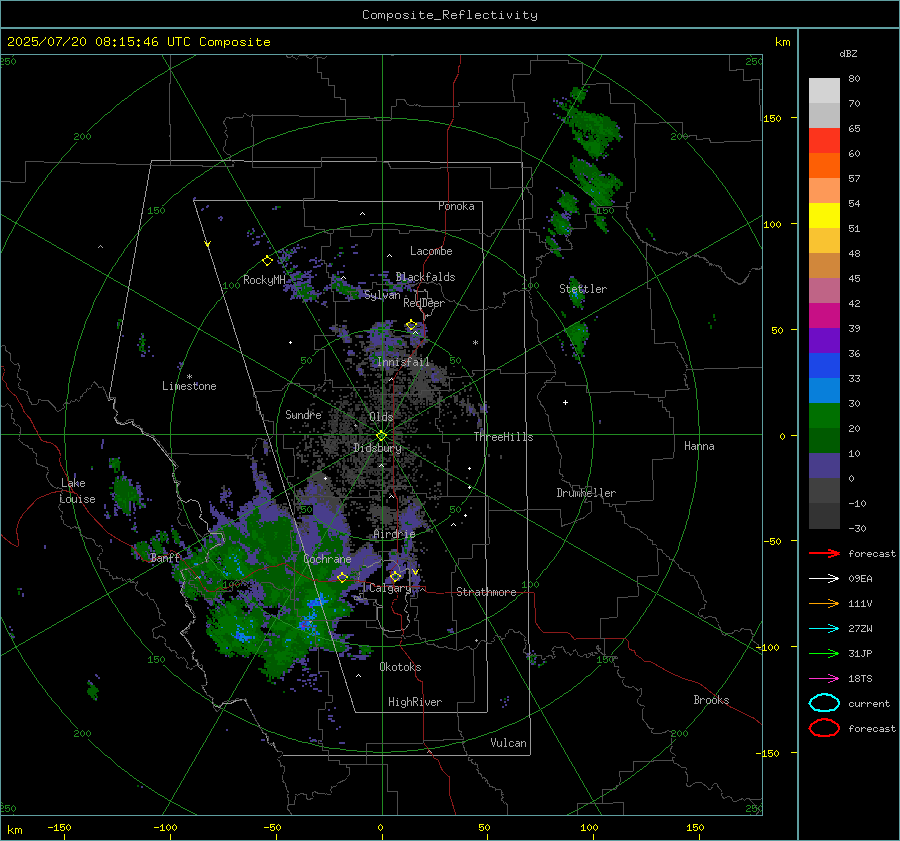Click the Calgary city label

tap(390, 588)
